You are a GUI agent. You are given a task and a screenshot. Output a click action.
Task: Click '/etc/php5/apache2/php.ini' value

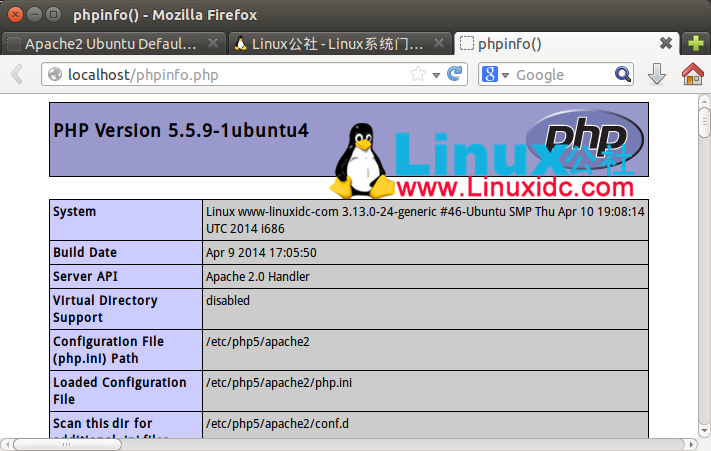coord(279,383)
